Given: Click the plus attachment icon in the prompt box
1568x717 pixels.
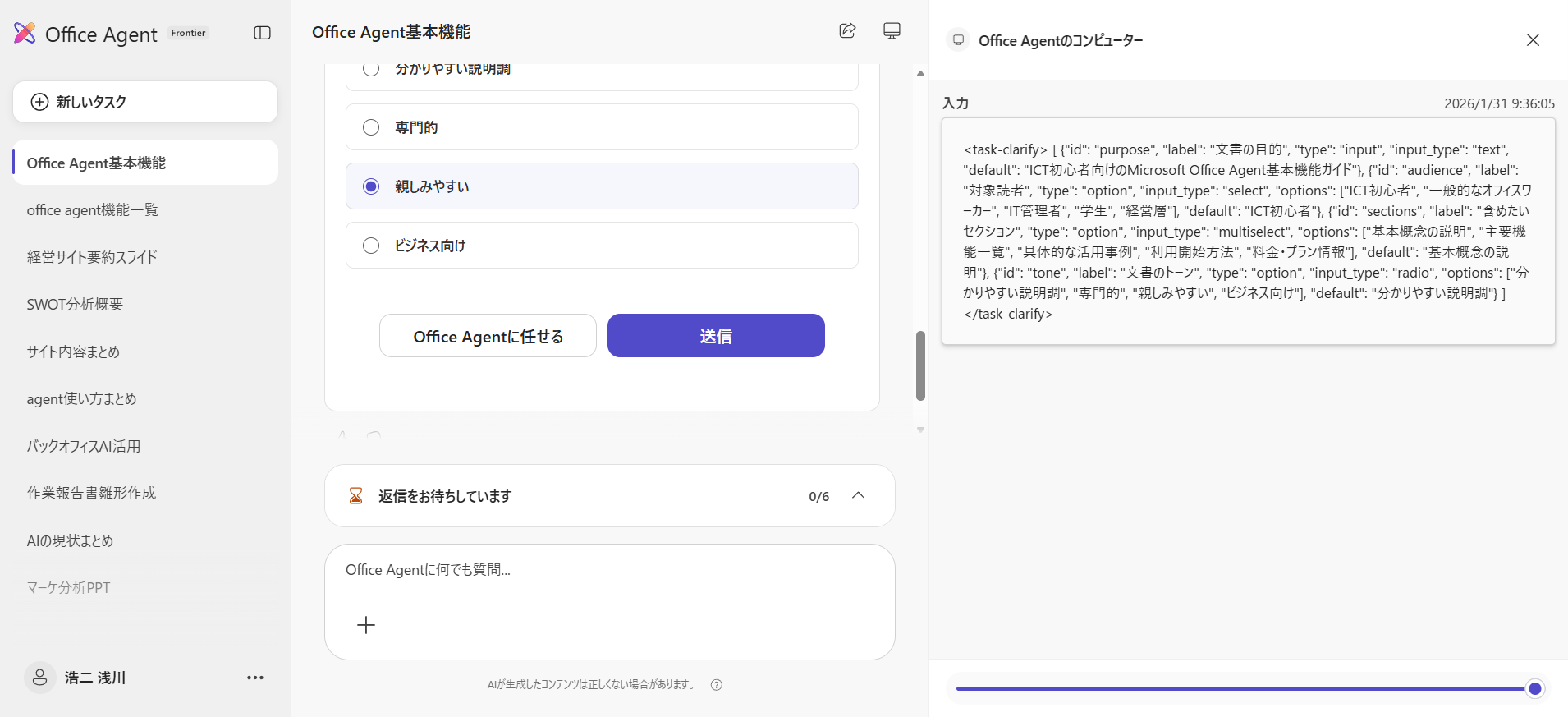Looking at the screenshot, I should pos(366,625).
